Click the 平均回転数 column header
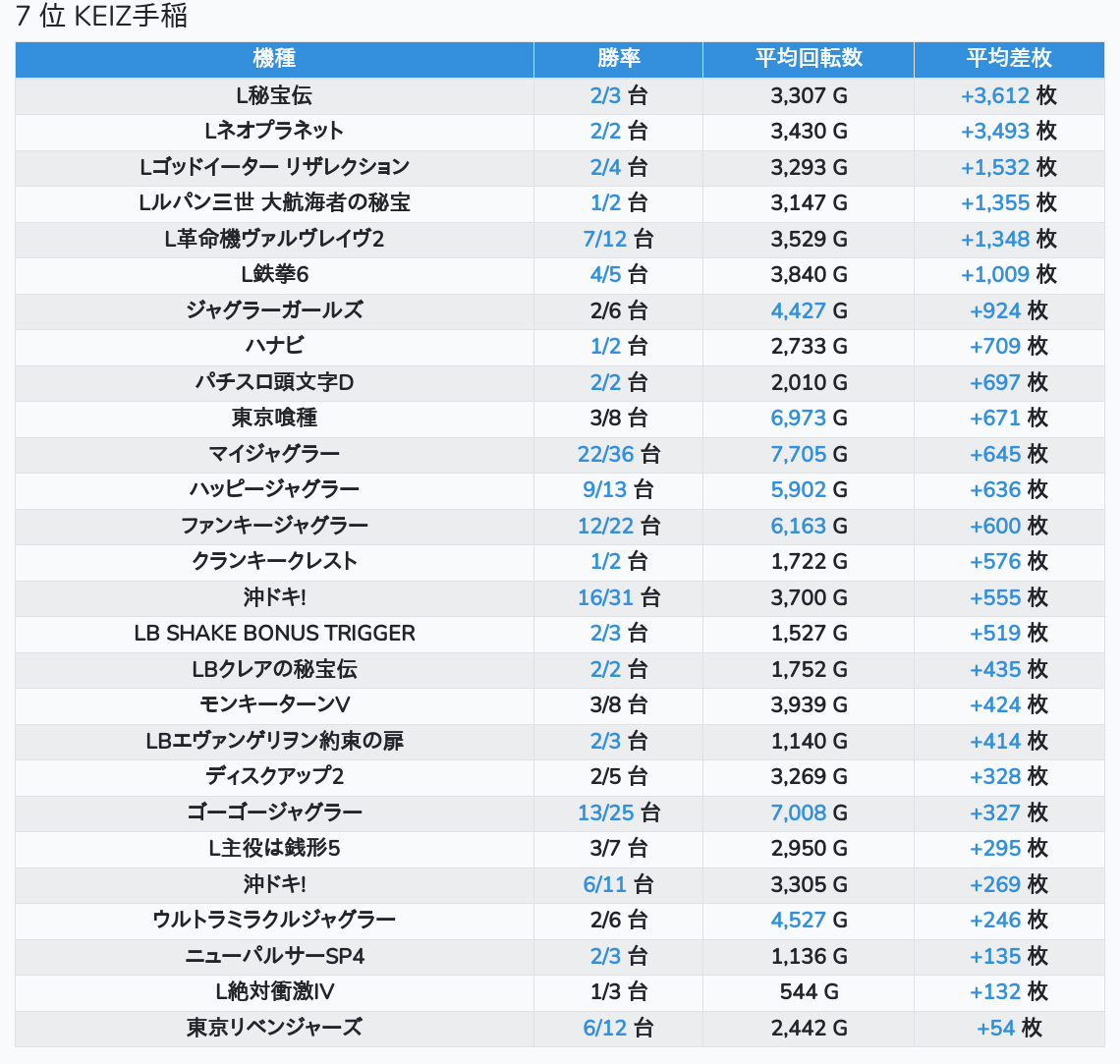 [808, 59]
